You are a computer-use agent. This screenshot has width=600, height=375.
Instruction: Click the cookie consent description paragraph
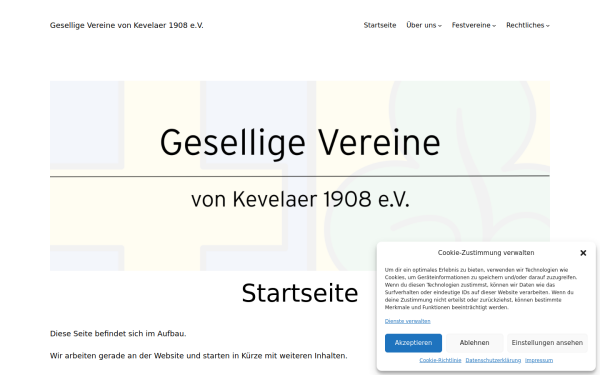pyautogui.click(x=481, y=289)
